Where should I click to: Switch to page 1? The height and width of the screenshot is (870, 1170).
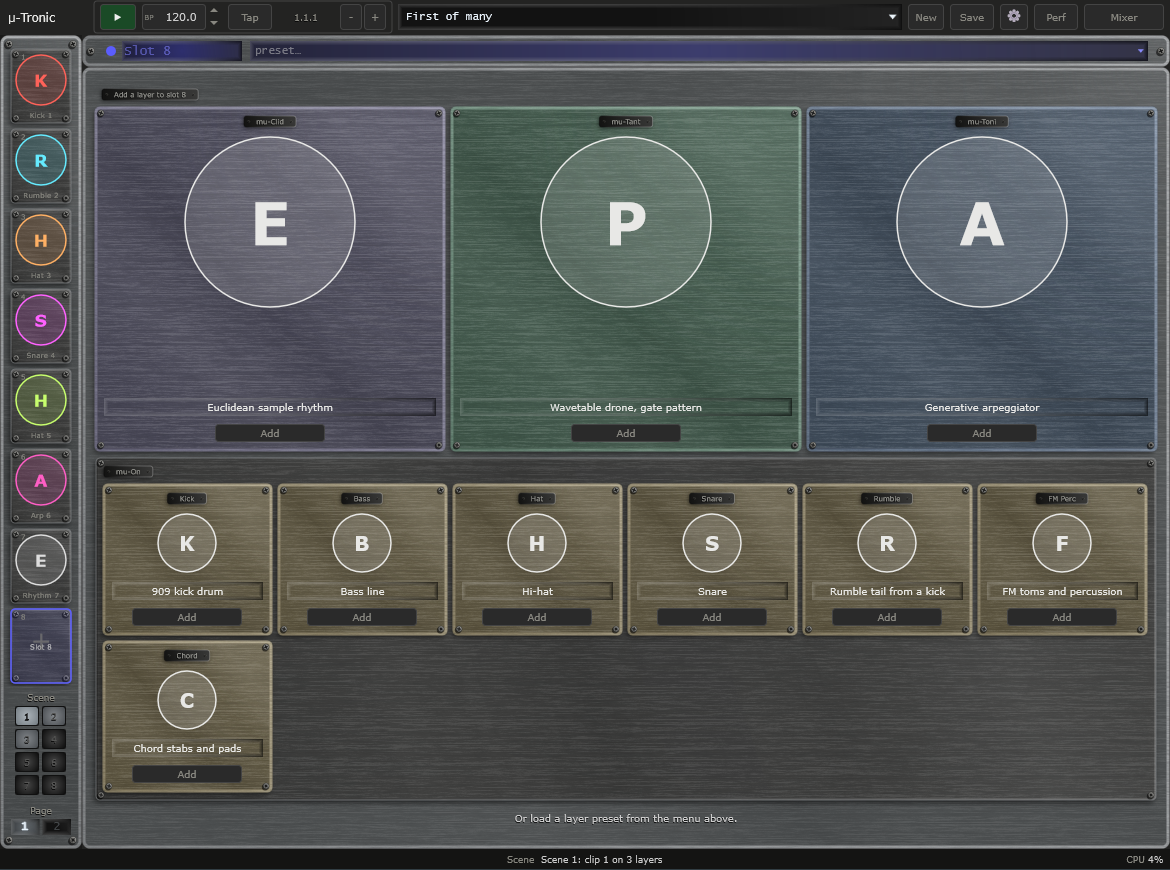pyautogui.click(x=25, y=826)
